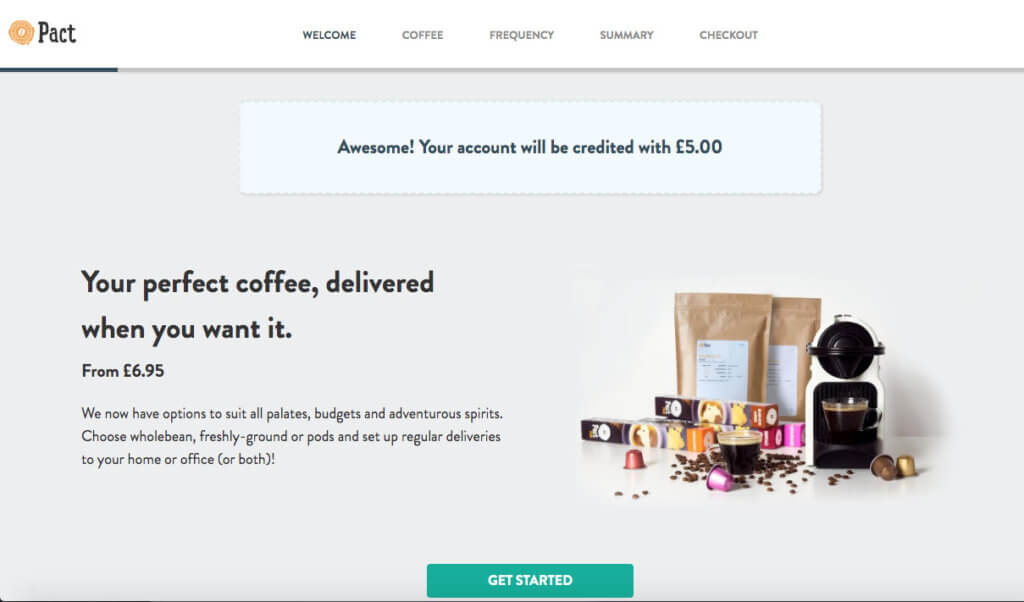Click the Get Started button
The image size is (1024, 602).
[x=530, y=580]
